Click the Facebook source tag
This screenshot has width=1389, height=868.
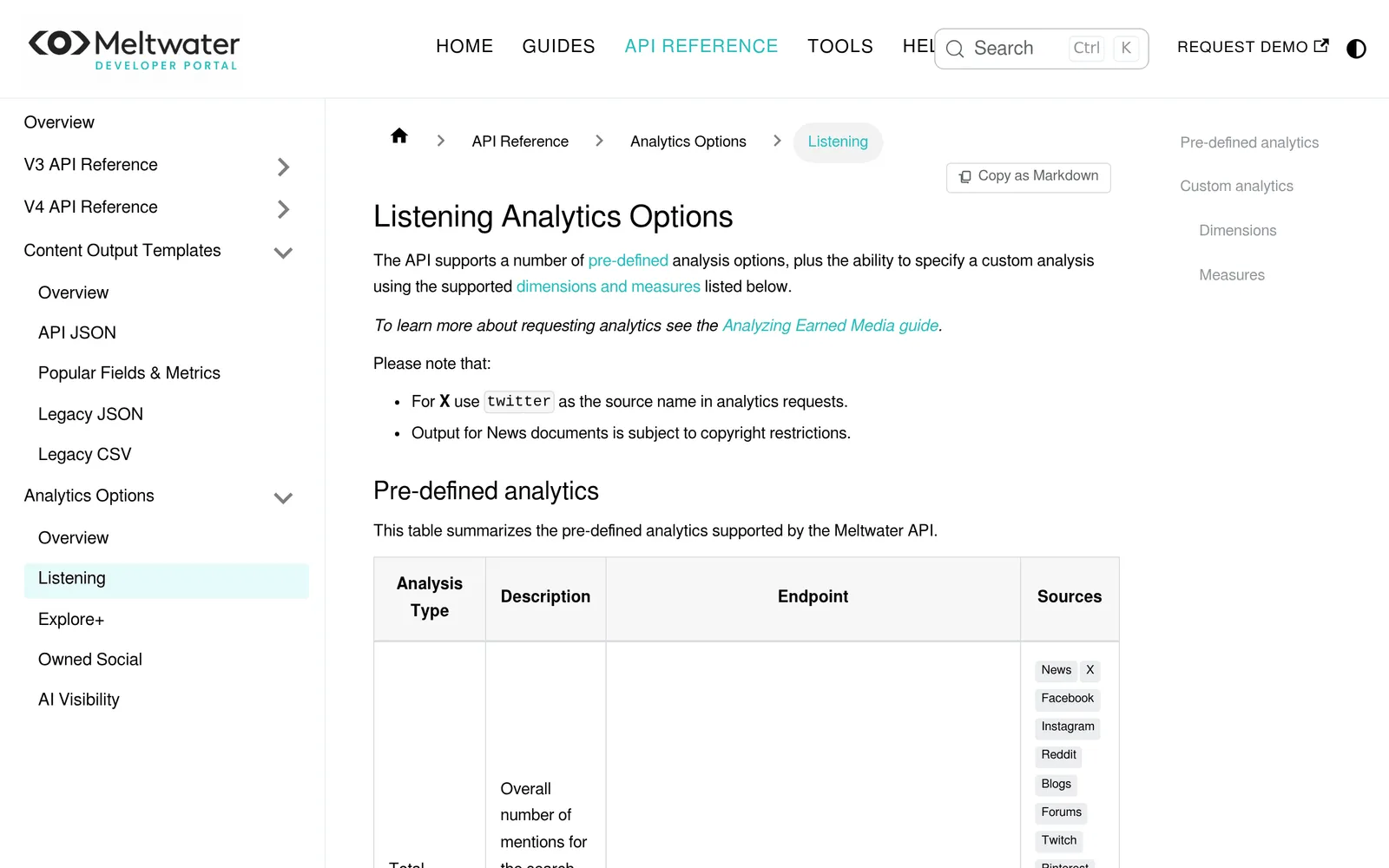[1068, 699]
